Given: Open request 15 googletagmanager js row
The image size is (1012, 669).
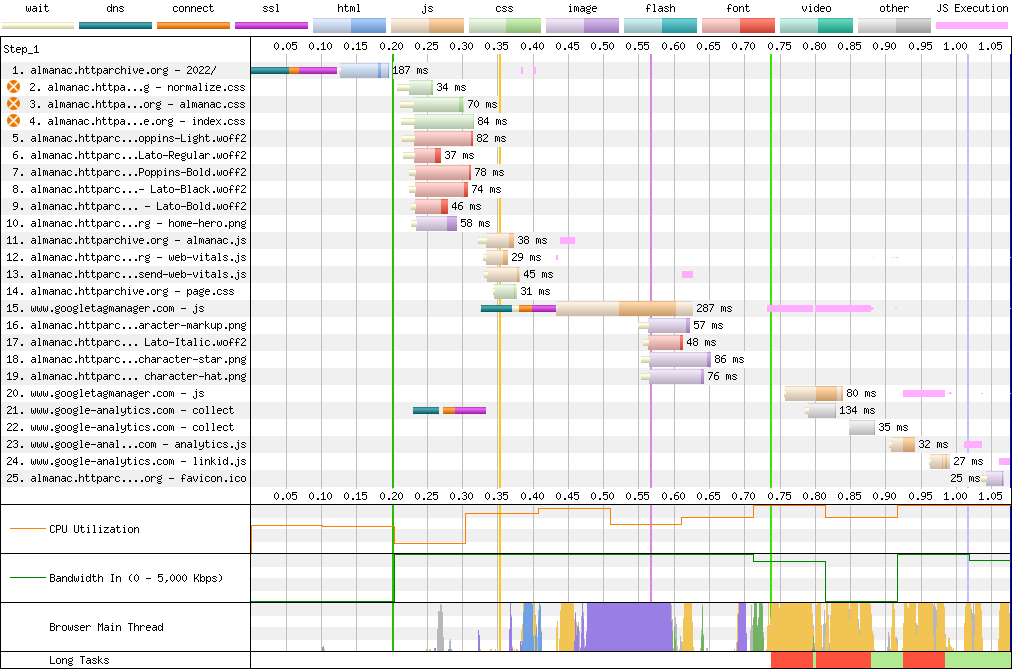Looking at the screenshot, I should (117, 308).
